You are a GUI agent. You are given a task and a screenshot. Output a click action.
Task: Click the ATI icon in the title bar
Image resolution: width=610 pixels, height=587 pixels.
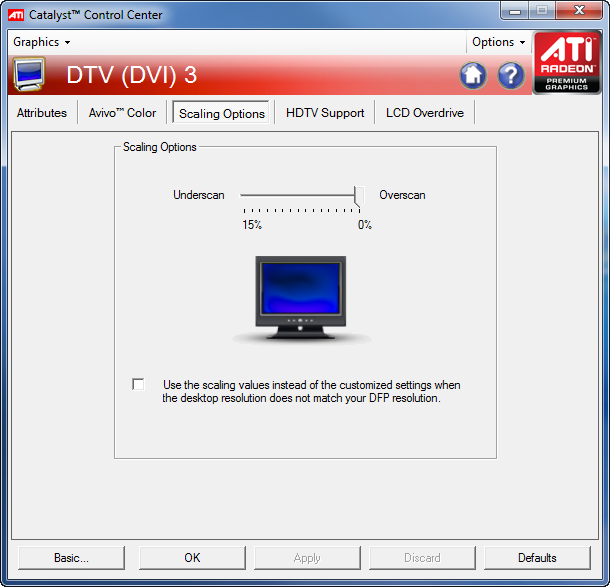16,15
